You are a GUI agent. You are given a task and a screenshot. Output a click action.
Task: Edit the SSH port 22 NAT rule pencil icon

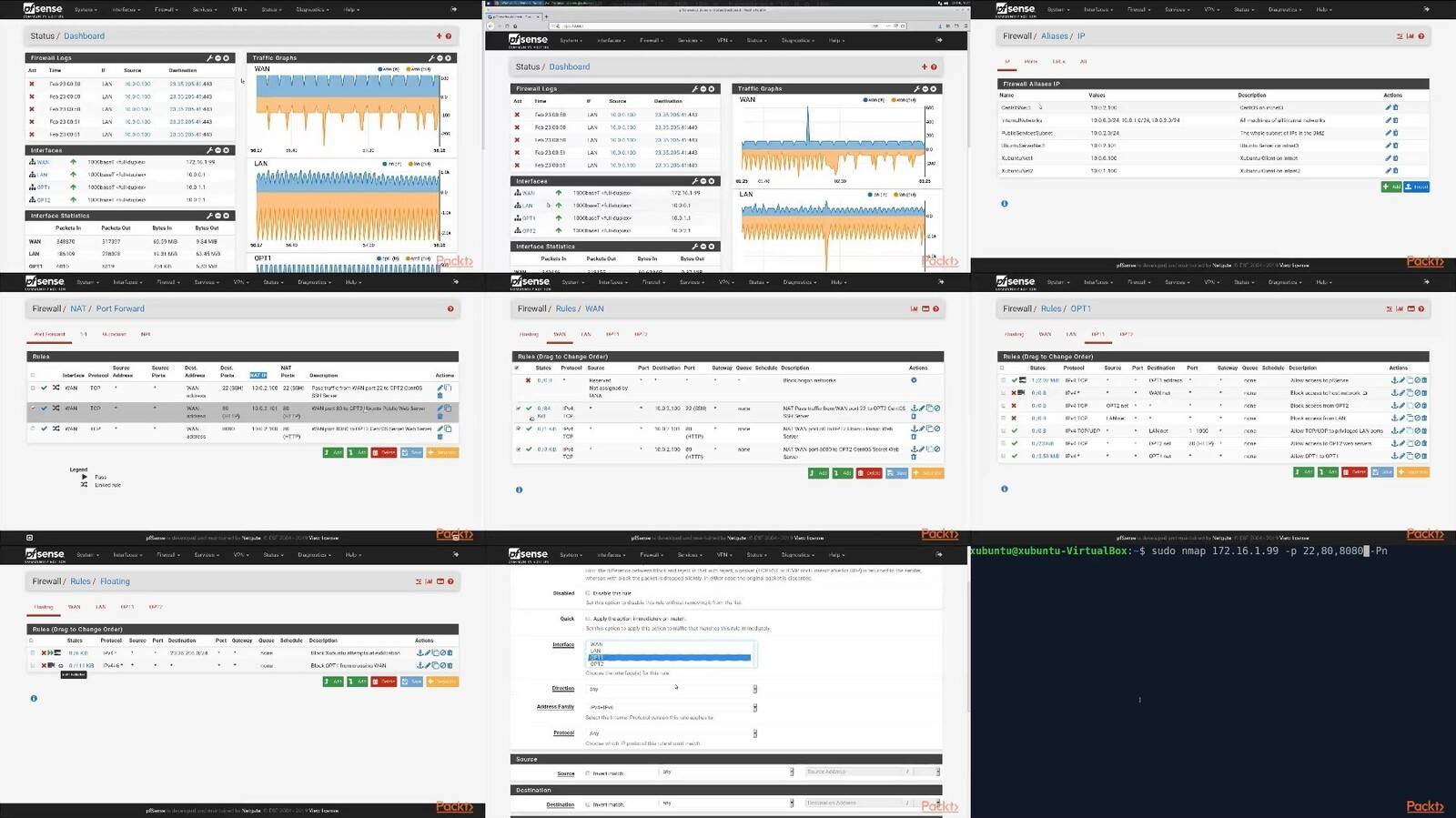pos(440,388)
